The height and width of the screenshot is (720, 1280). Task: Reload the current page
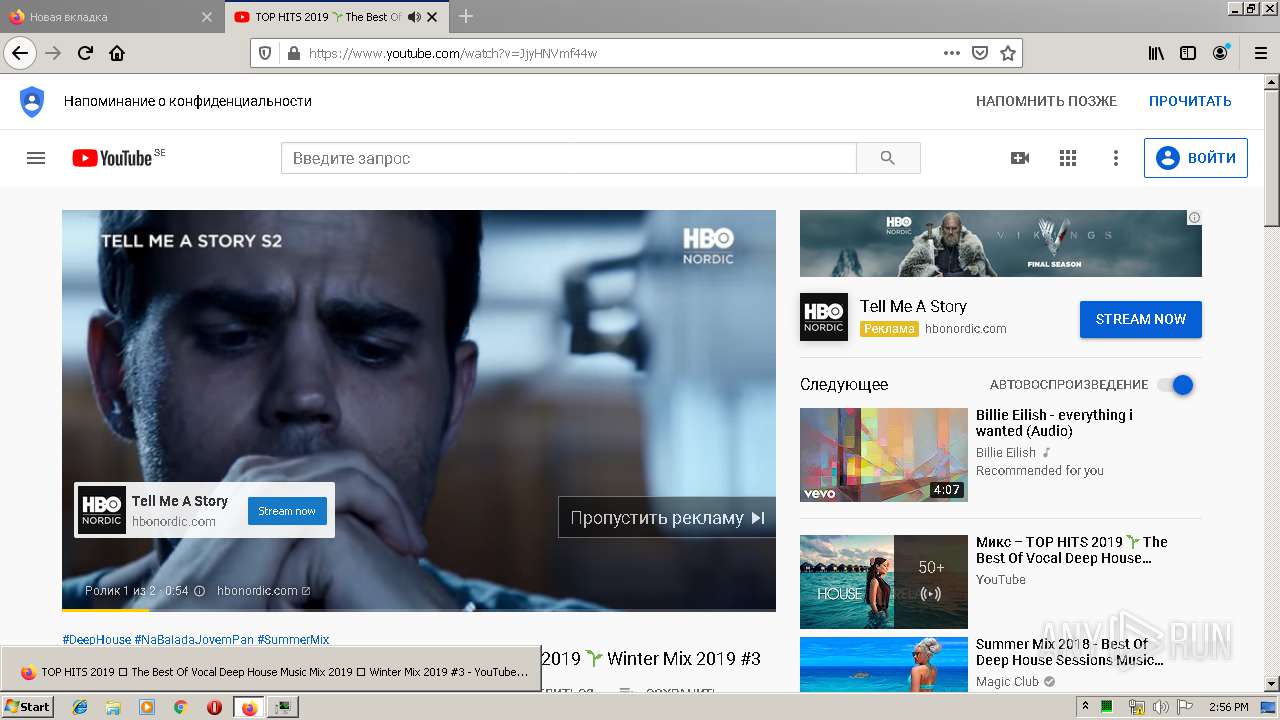(85, 53)
